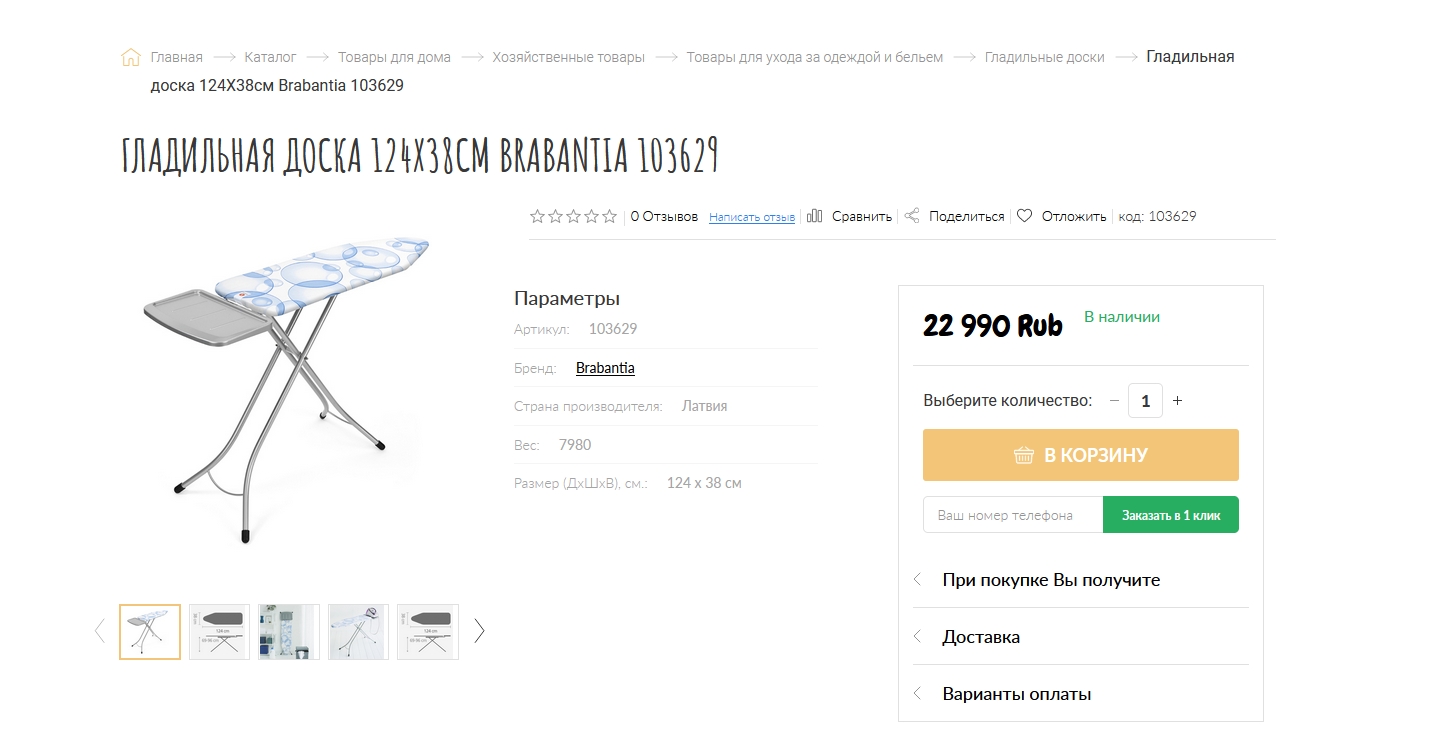Decrease quantity with minus sign
This screenshot has height=756, width=1445.
click(1114, 401)
